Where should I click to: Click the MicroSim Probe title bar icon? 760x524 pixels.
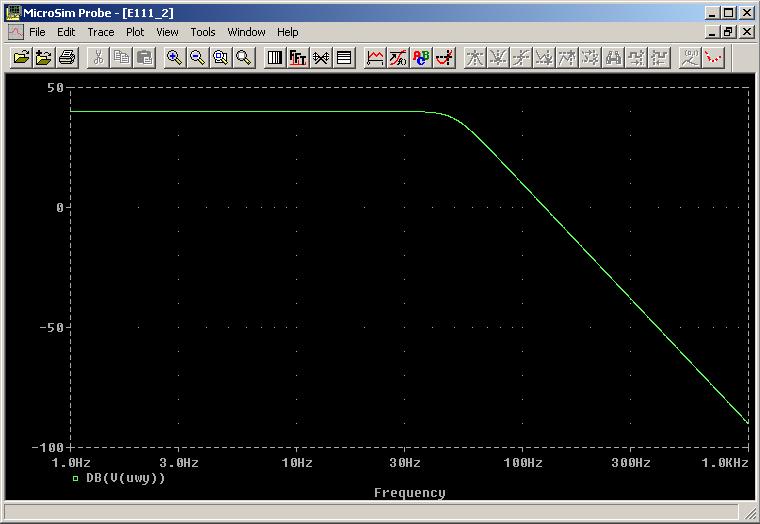click(14, 13)
